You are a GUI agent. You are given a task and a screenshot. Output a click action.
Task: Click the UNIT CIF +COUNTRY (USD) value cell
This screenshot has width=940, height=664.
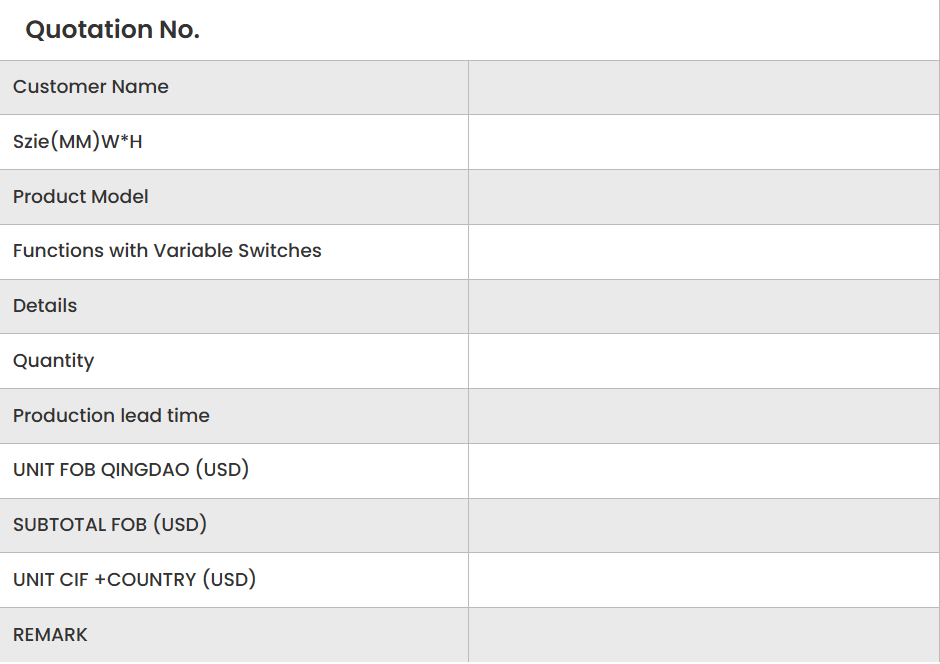point(703,580)
